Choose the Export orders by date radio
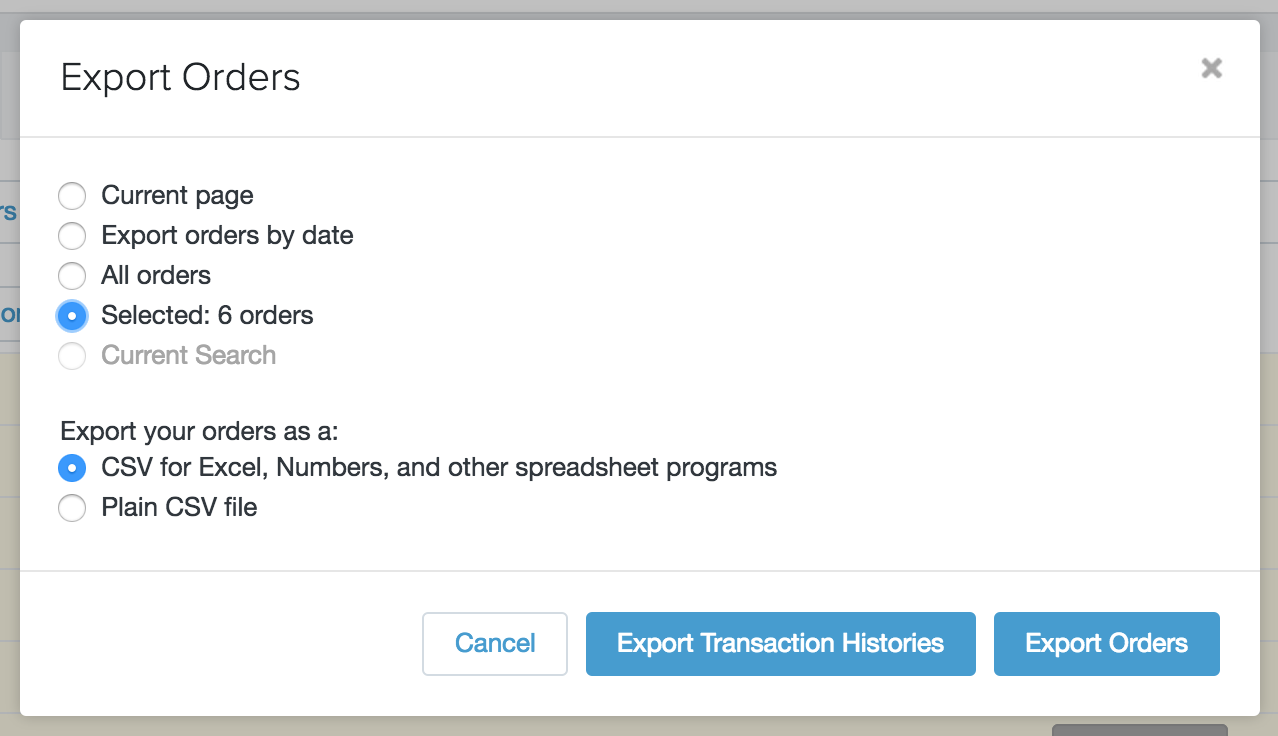Viewport: 1278px width, 736px height. 72,236
